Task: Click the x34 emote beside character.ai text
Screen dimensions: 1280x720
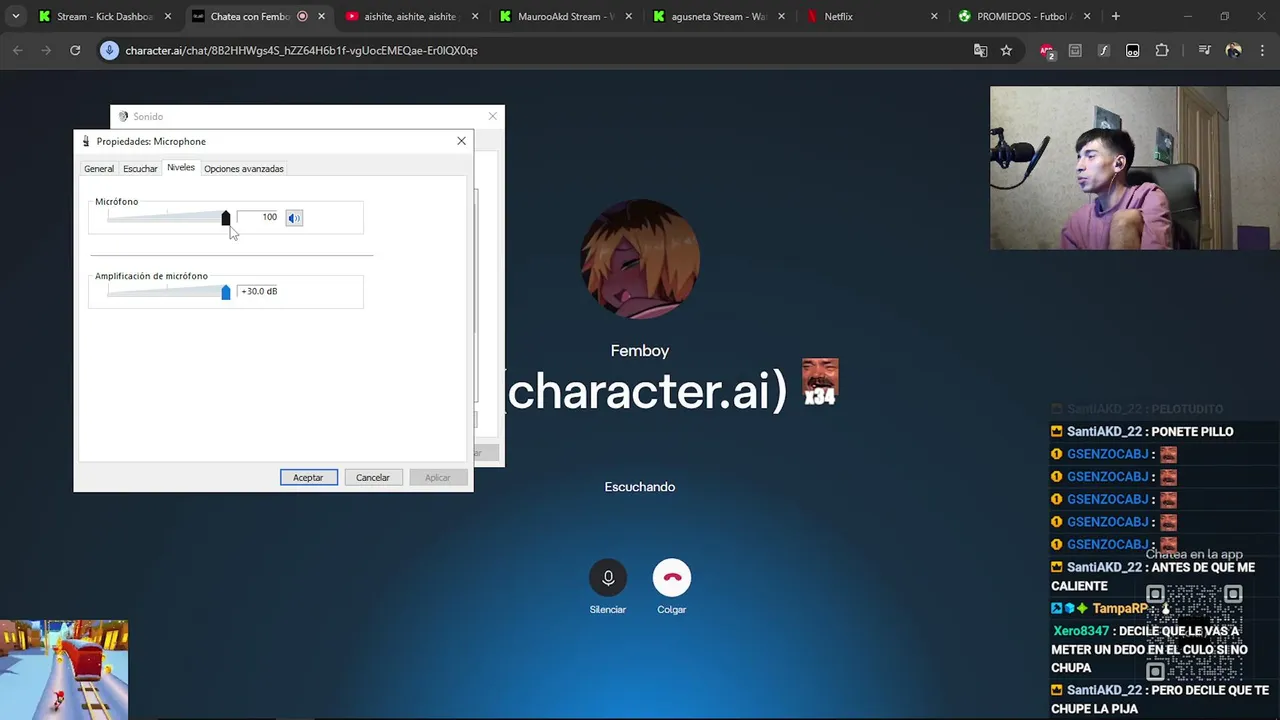Action: point(820,382)
